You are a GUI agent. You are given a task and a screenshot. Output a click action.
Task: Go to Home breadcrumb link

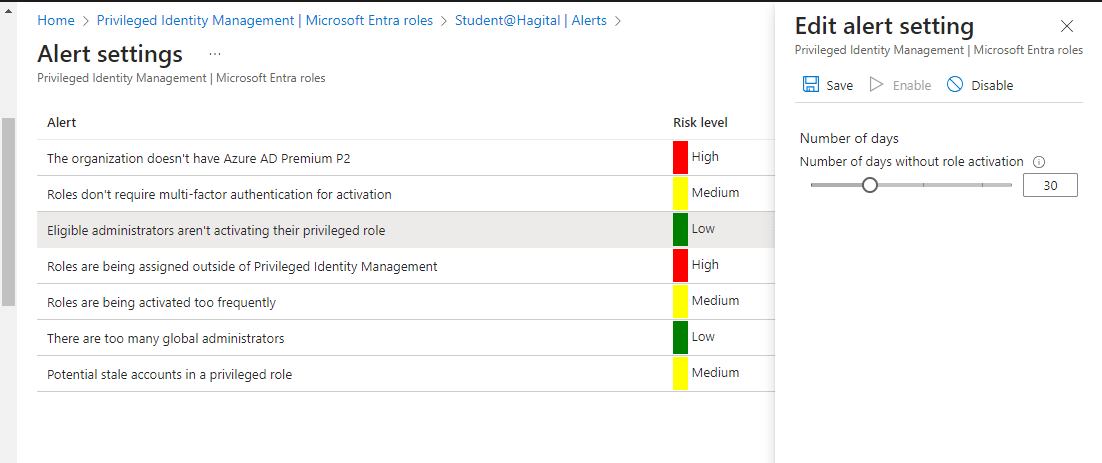(56, 20)
